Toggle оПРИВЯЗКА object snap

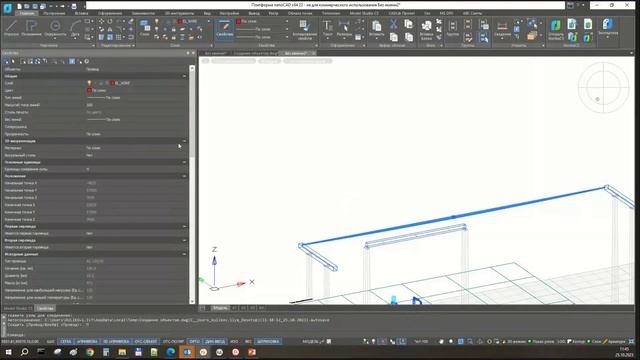coord(87,341)
